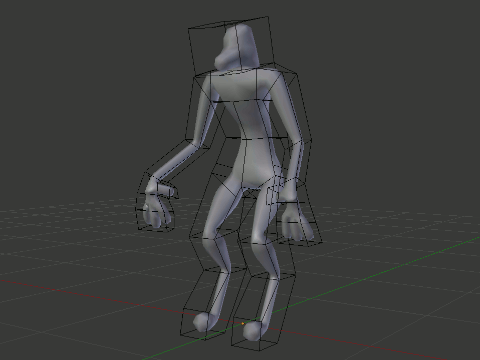The height and width of the screenshot is (360, 480).
Task: Click the character's head mesh
Action: (x=237, y=47)
